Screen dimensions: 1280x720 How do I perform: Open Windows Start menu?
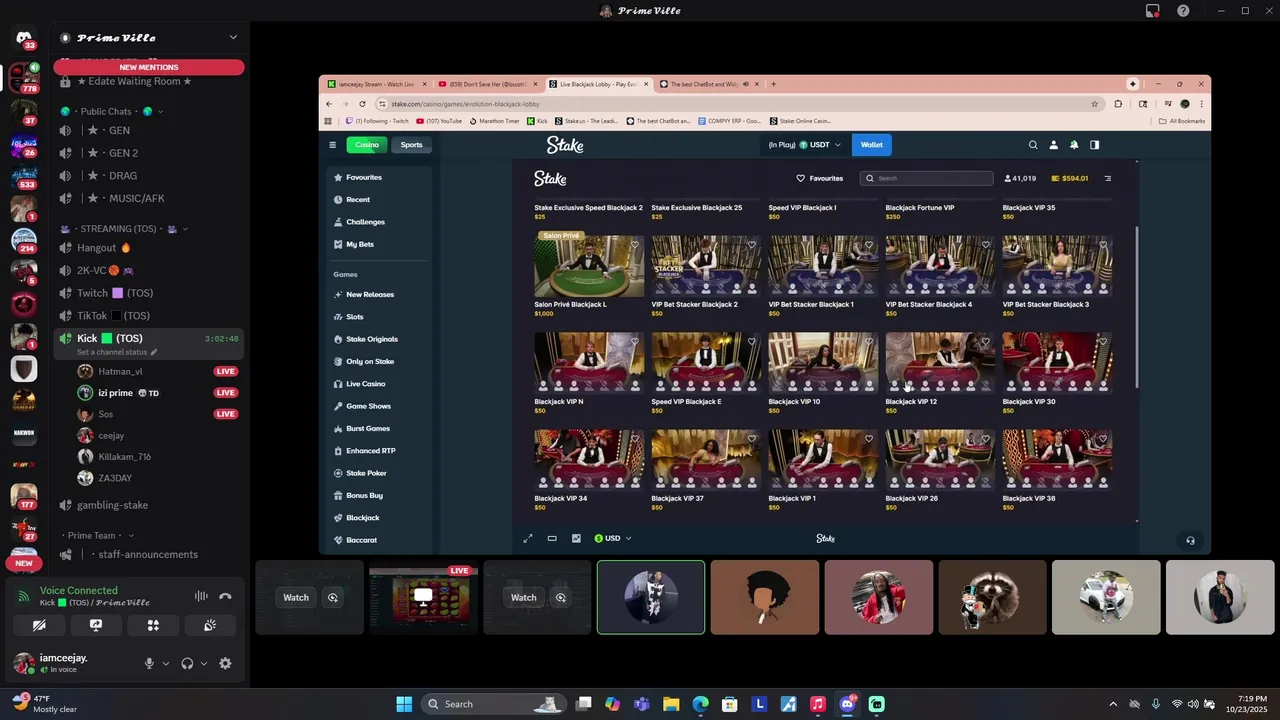pyautogui.click(x=404, y=704)
